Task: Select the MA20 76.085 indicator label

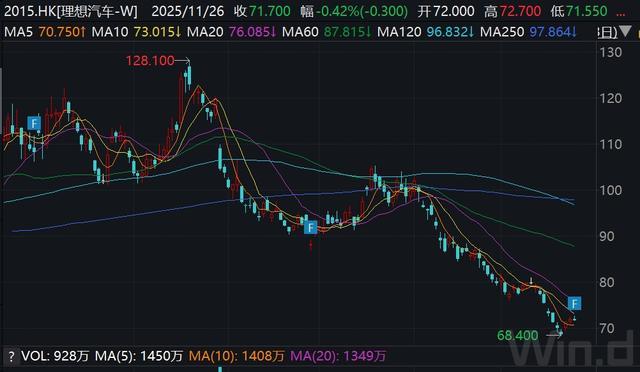Action: coord(231,31)
